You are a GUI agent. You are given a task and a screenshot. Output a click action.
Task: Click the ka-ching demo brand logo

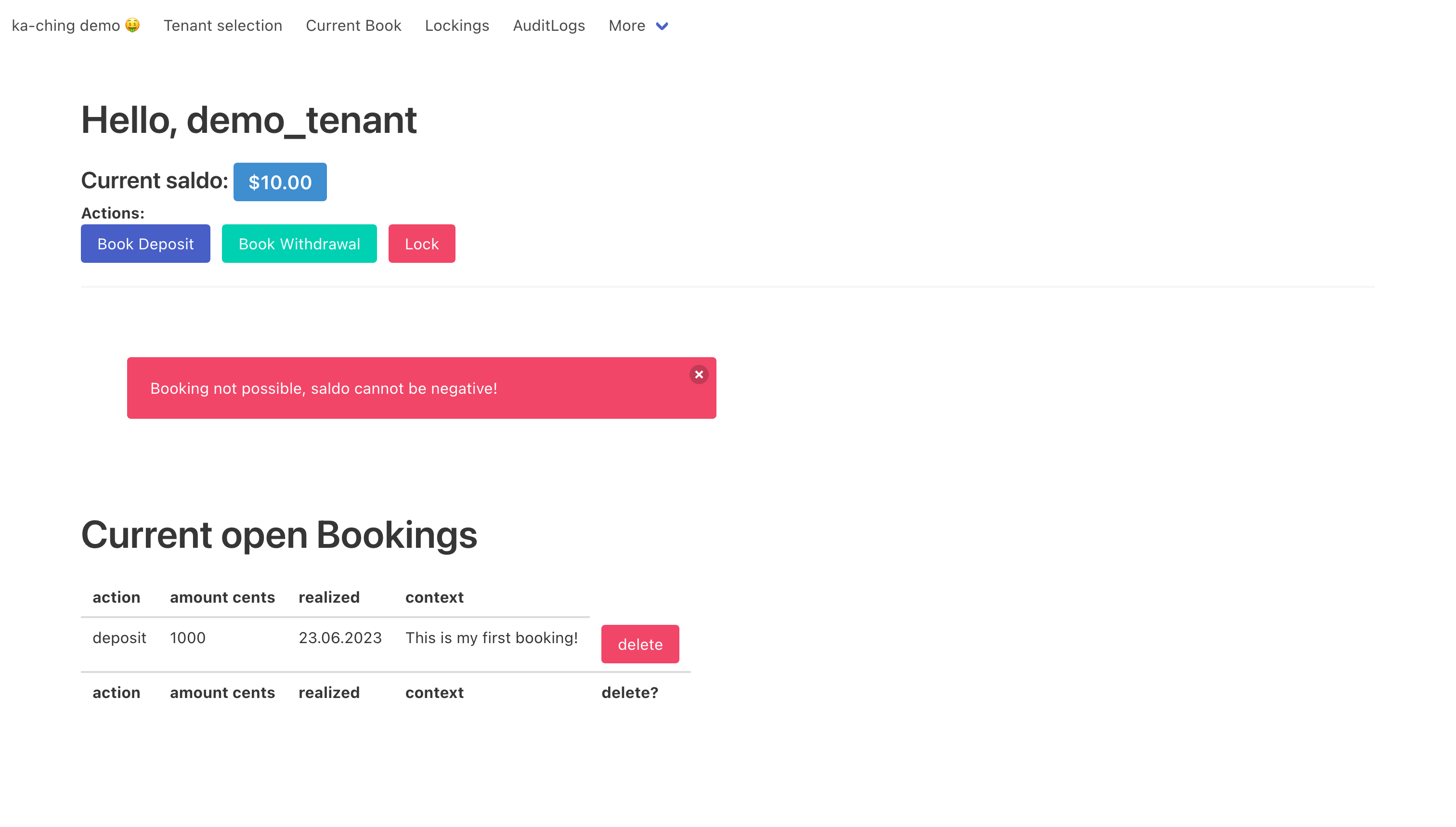tap(76, 26)
